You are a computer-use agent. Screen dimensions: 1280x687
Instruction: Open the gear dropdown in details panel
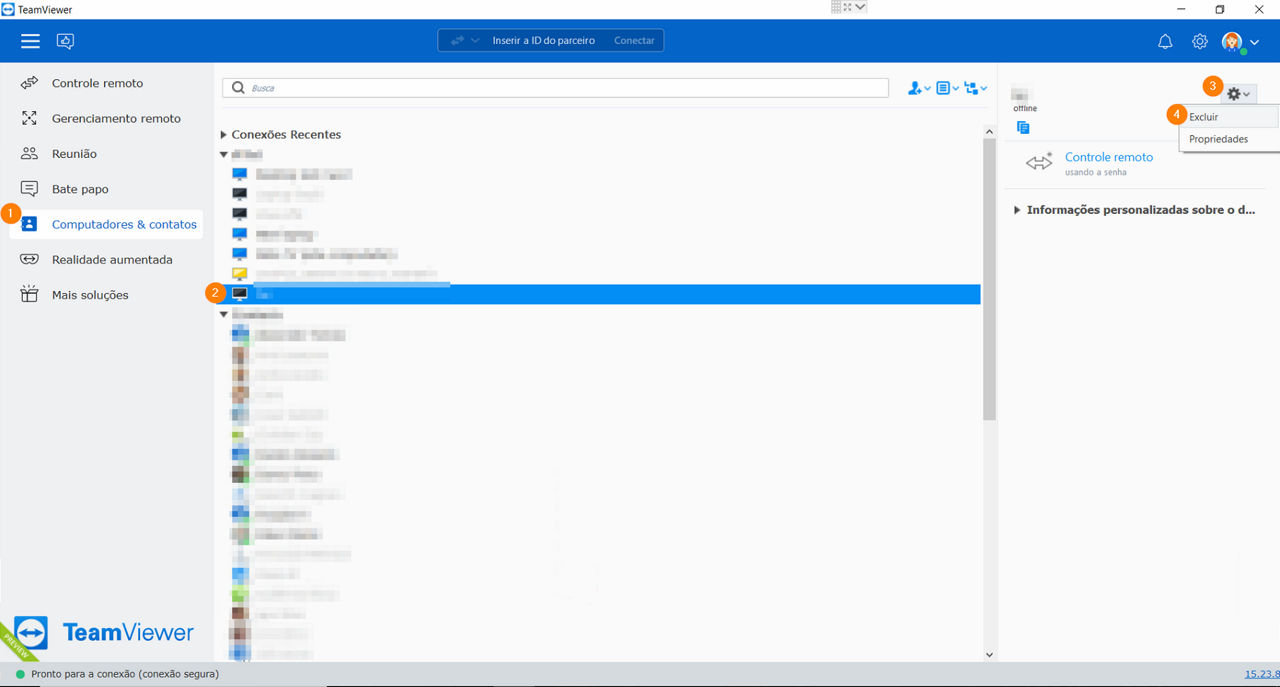(1239, 93)
